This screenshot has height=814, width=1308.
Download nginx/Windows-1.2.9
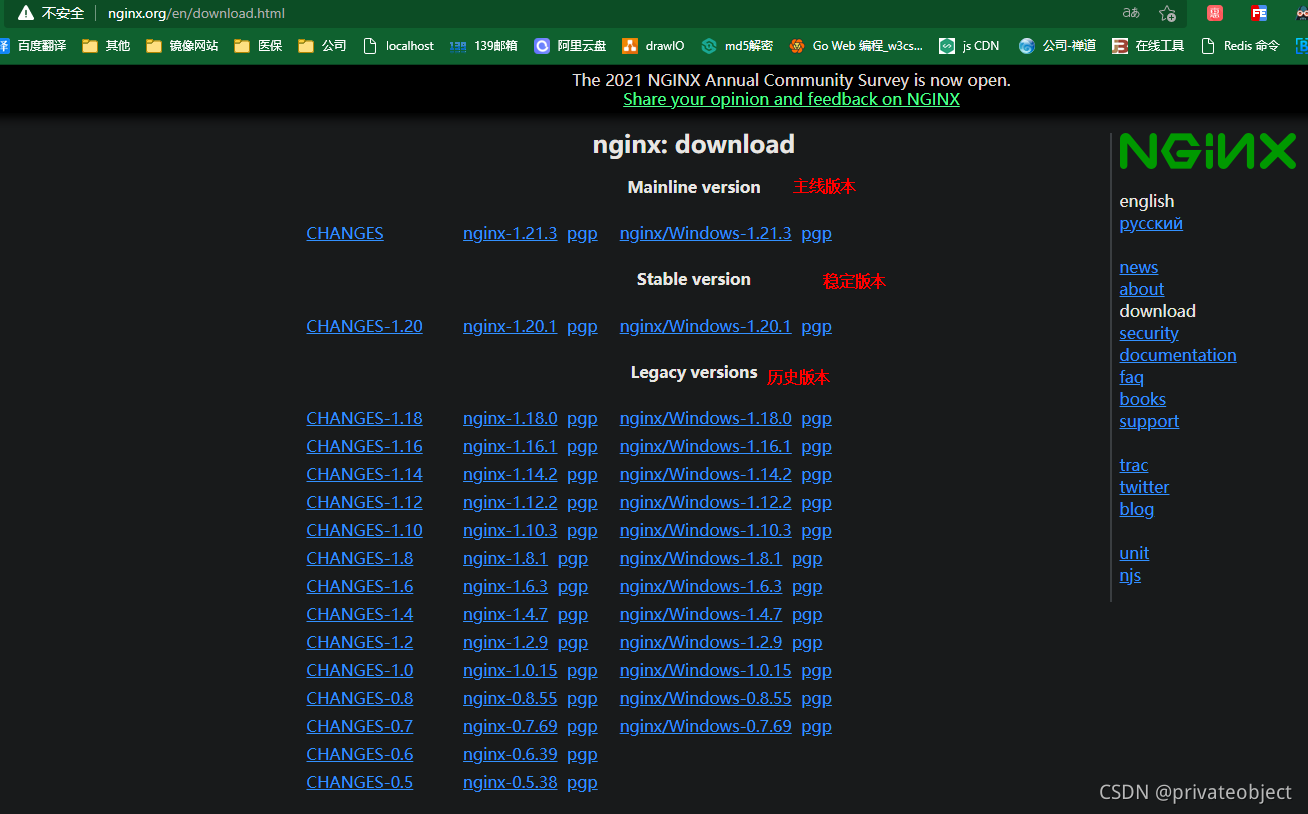(x=701, y=642)
